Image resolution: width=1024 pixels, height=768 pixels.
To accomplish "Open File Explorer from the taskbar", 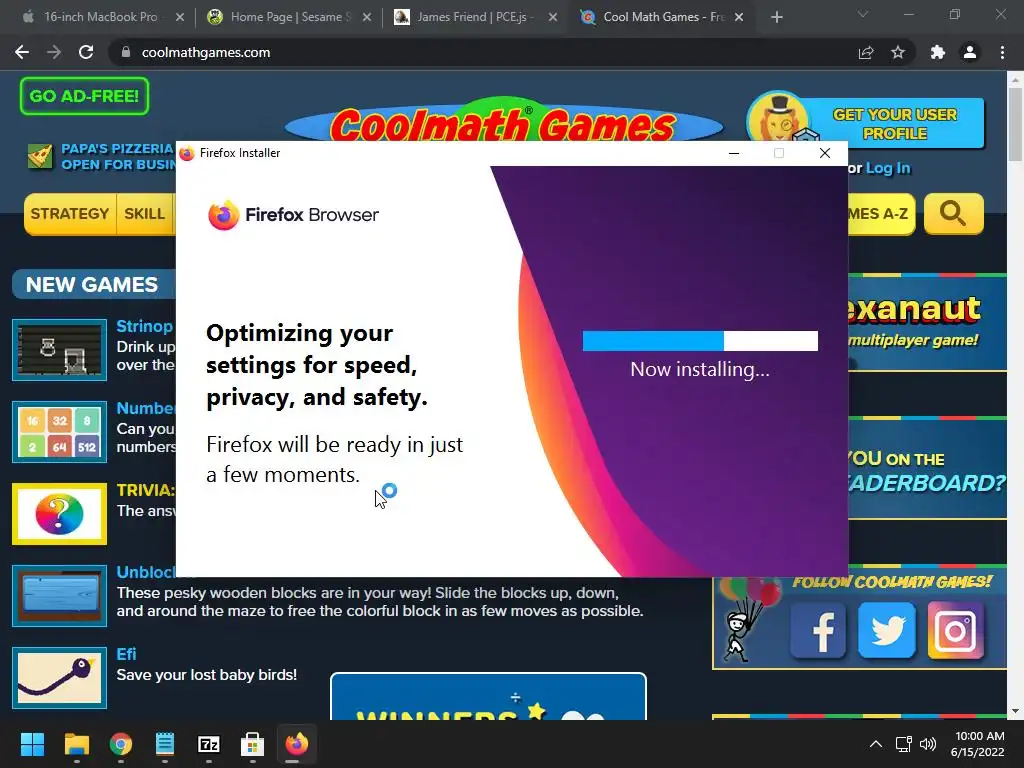I will pyautogui.click(x=76, y=744).
